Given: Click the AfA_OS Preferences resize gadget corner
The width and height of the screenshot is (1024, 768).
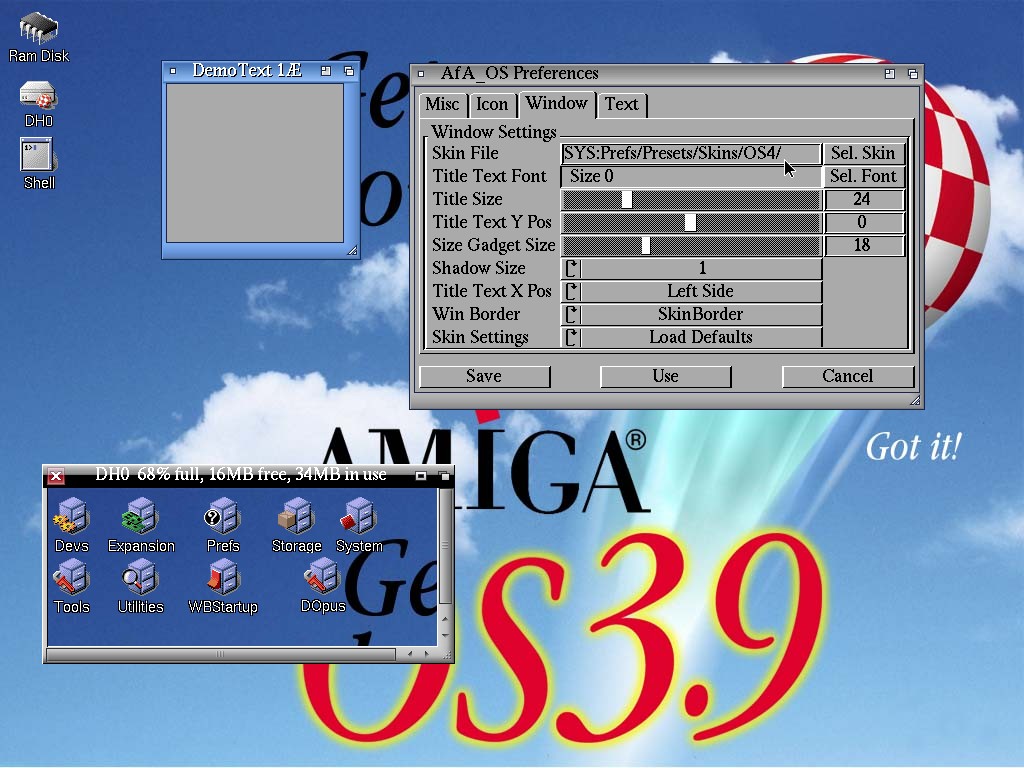Looking at the screenshot, I should tap(915, 400).
